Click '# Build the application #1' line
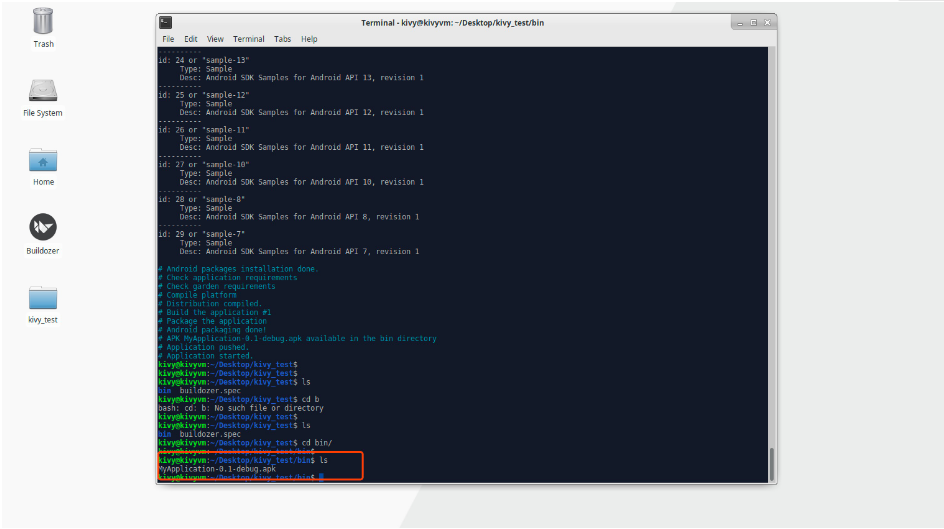 pos(215,312)
